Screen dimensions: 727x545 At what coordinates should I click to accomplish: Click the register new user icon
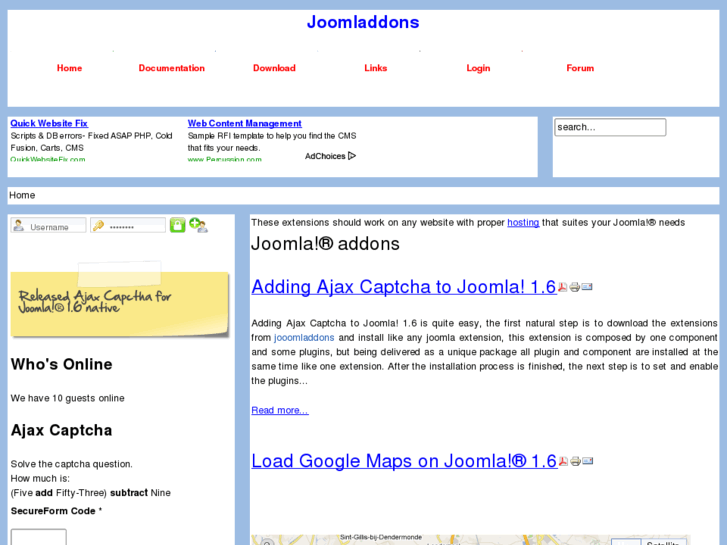click(198, 225)
